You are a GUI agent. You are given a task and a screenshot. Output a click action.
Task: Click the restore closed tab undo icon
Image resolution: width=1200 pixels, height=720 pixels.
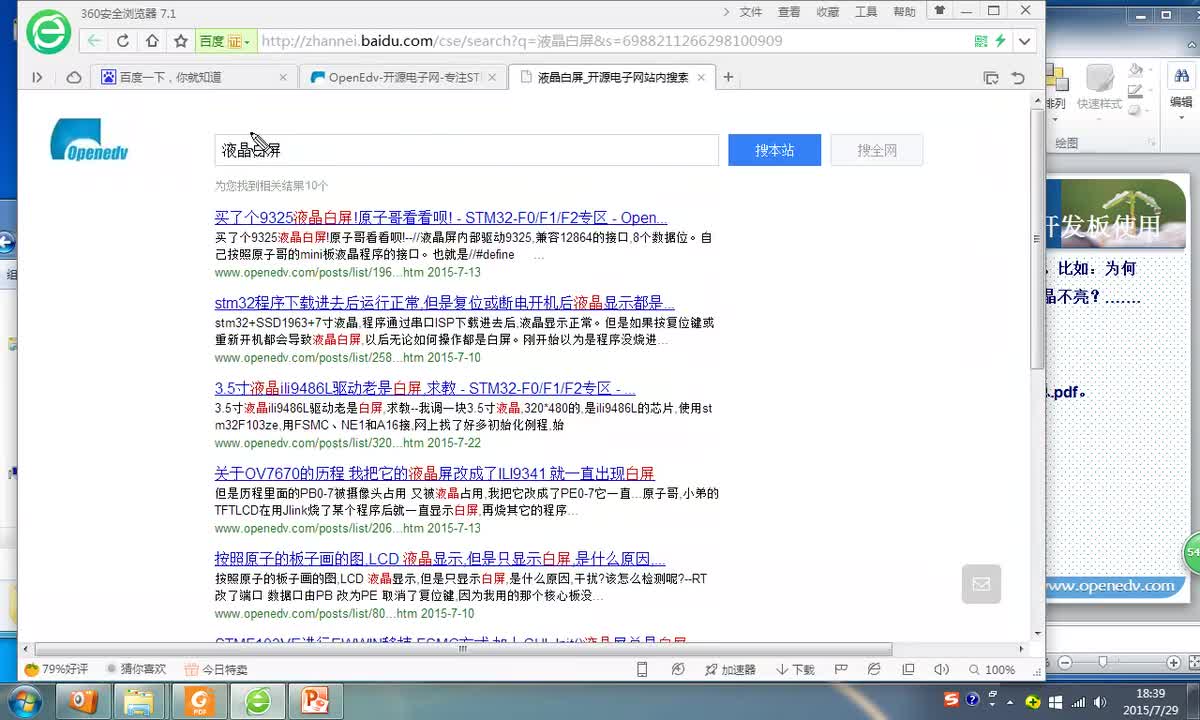[x=1018, y=77]
